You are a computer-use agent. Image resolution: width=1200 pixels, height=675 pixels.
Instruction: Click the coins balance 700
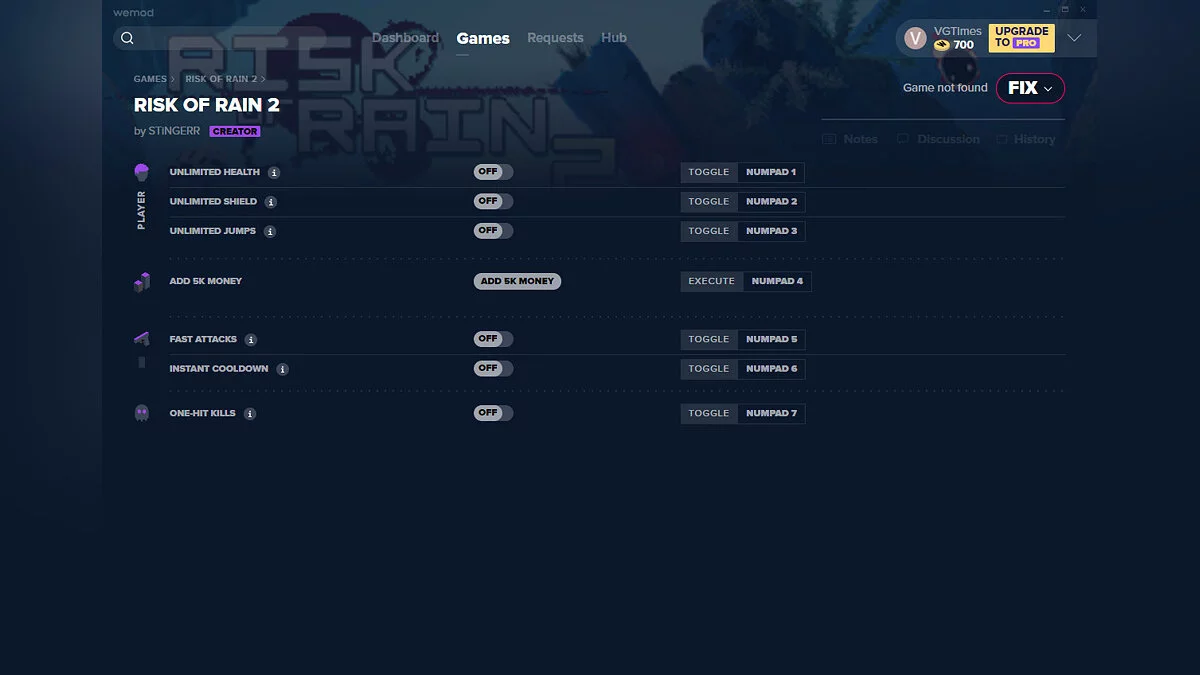point(954,45)
